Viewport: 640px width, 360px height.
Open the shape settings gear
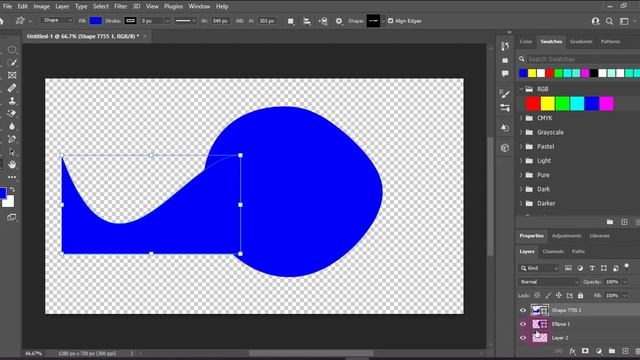(x=339, y=21)
